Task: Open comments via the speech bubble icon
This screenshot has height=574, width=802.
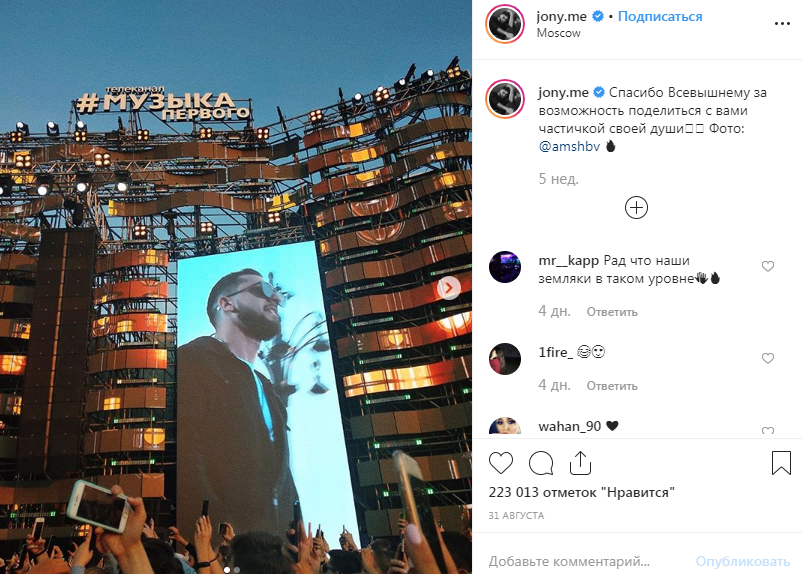Action: (541, 463)
